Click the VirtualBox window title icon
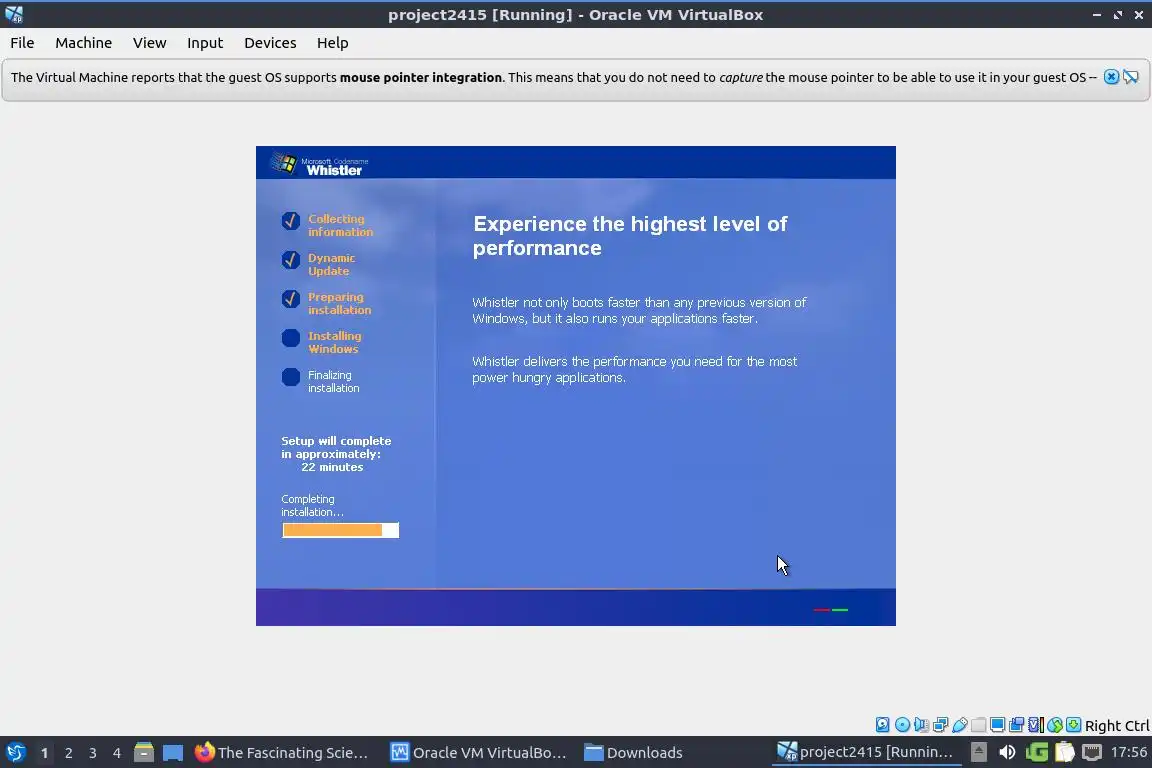The height and width of the screenshot is (768, 1152). [x=14, y=14]
